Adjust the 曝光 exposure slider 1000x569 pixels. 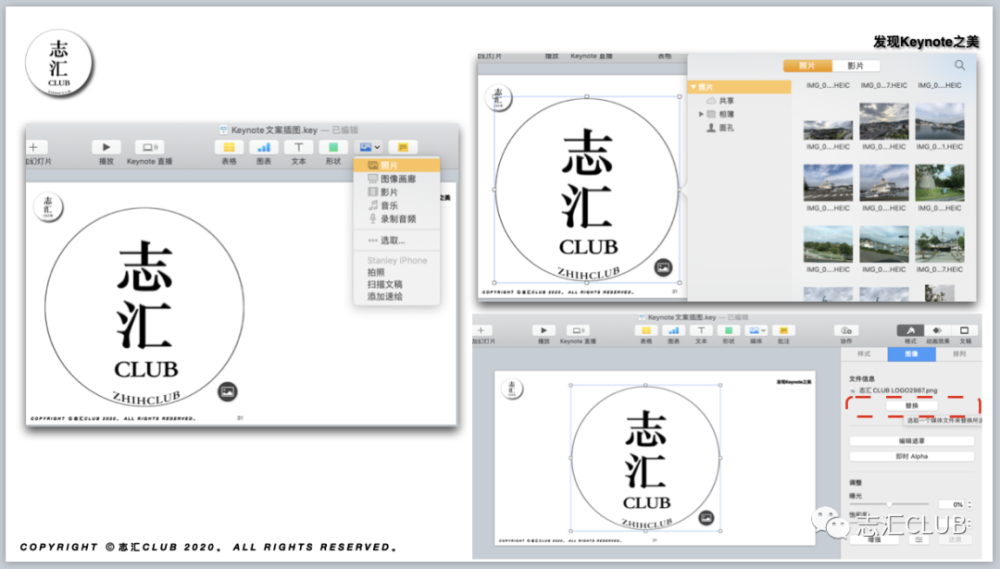pos(890,505)
